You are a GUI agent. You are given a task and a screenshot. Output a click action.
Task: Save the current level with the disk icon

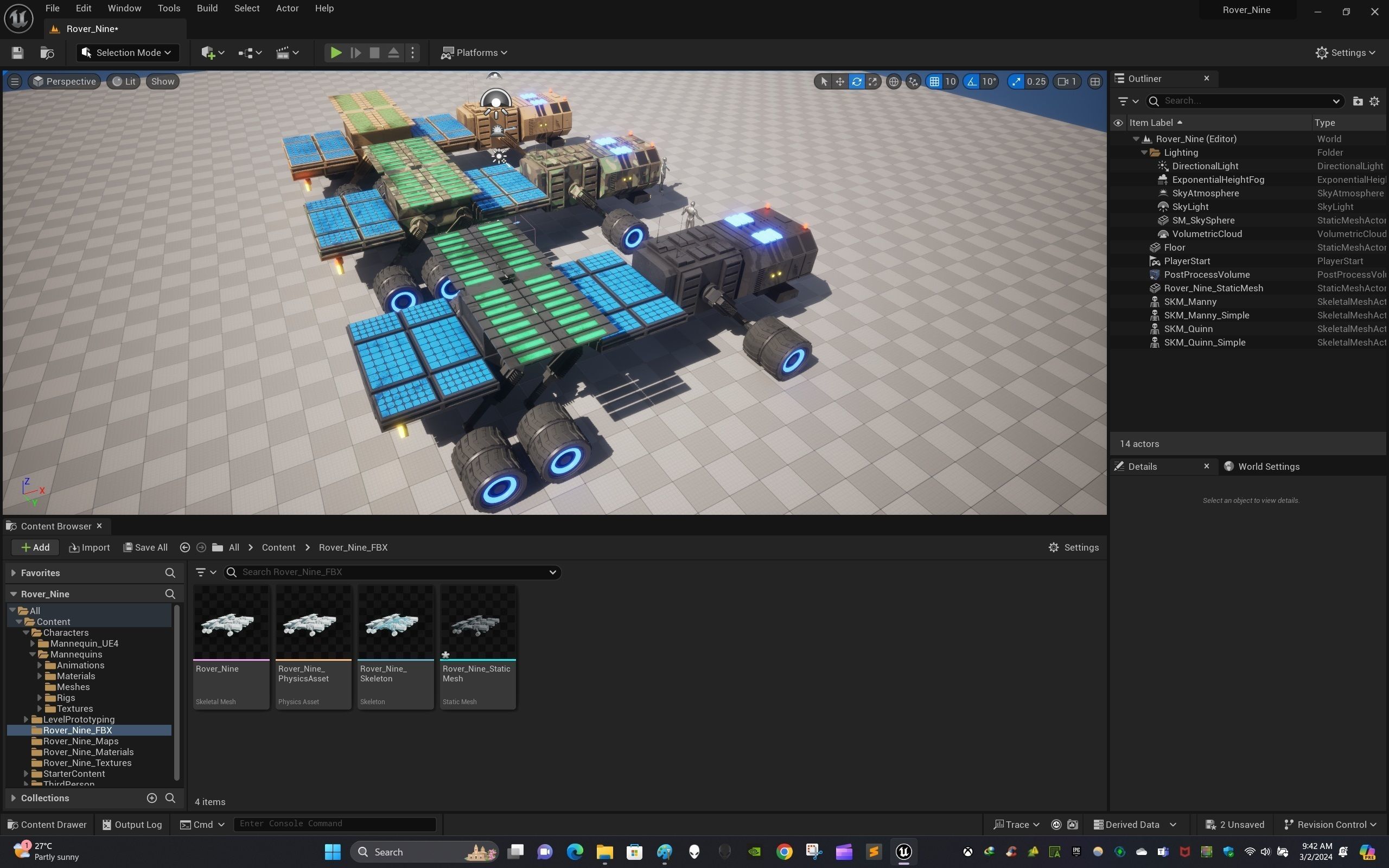[17, 53]
